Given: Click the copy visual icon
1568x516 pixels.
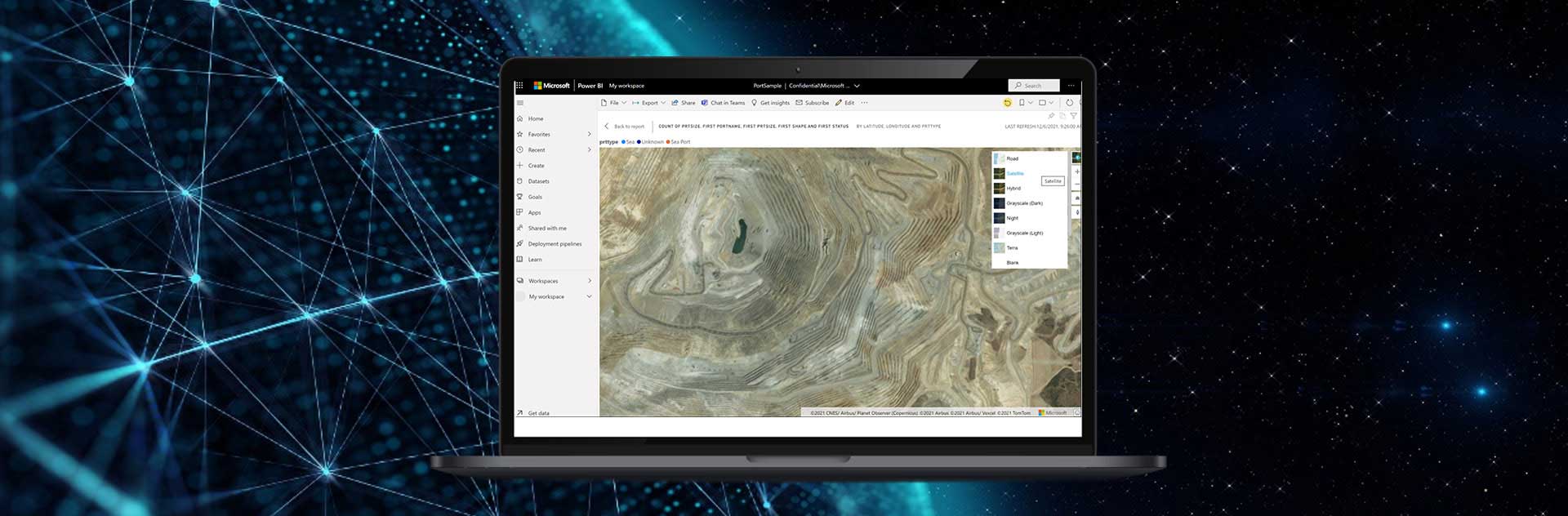Looking at the screenshot, I should [x=1062, y=116].
